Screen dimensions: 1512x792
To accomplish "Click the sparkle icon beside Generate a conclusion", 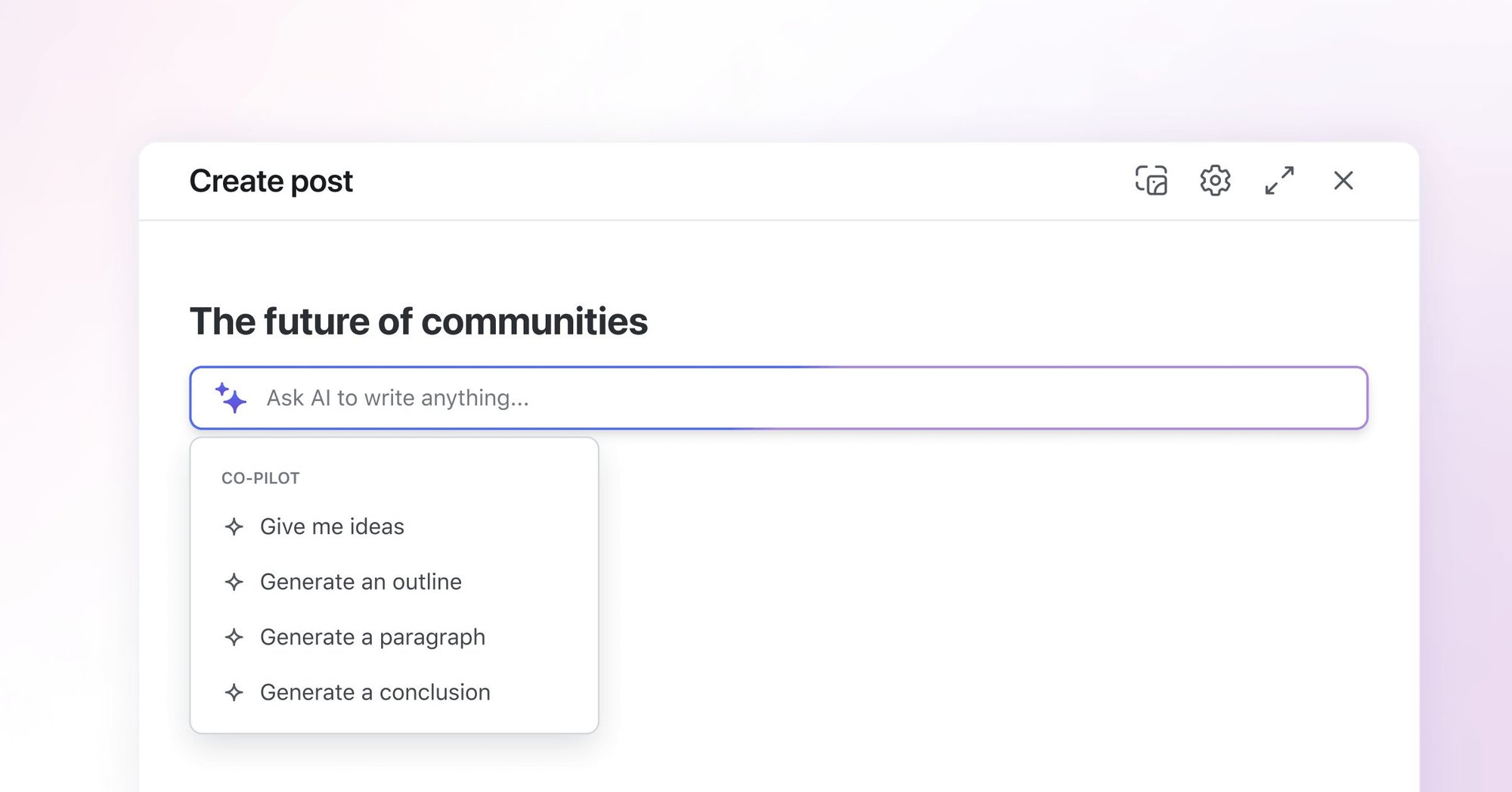I will (234, 692).
